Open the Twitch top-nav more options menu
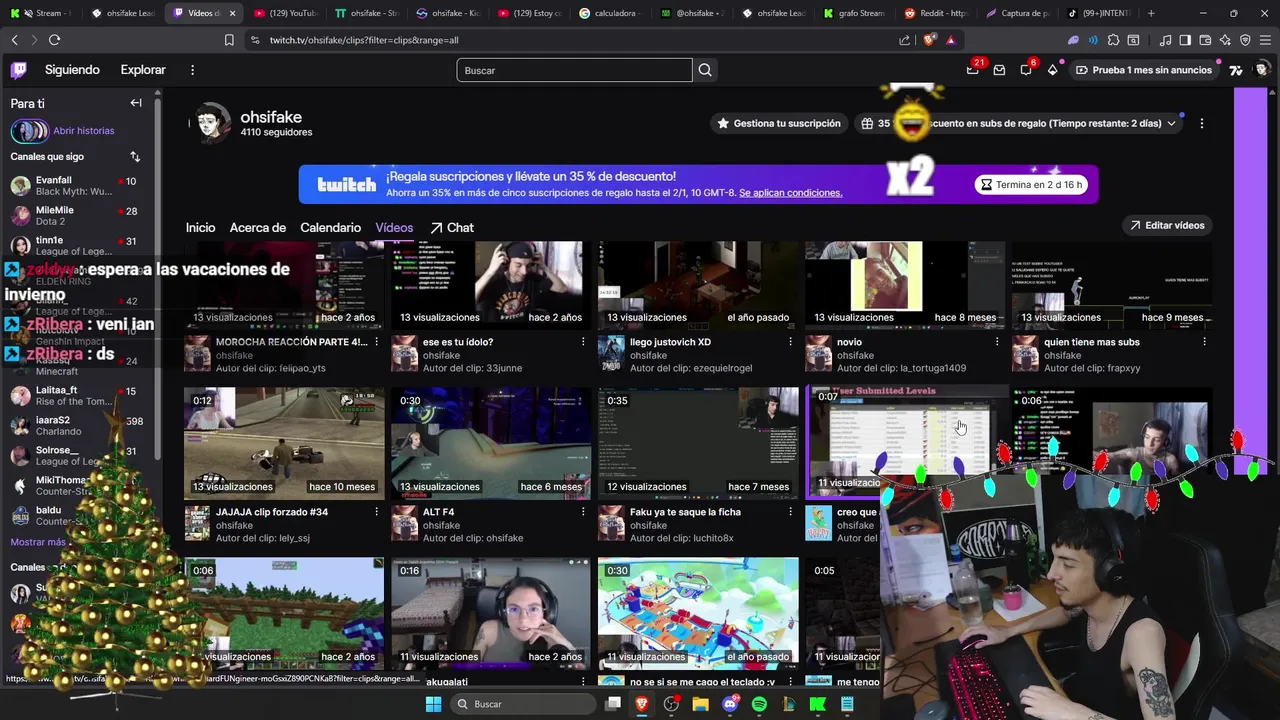1280x720 pixels. [192, 70]
